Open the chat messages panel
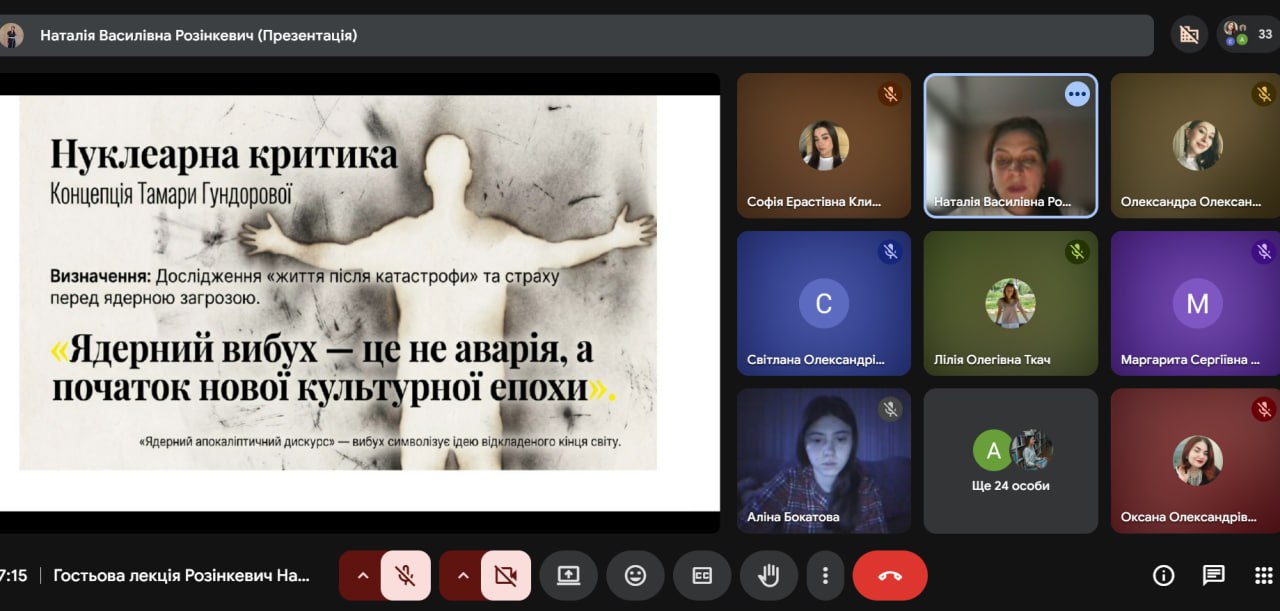This screenshot has width=1280, height=611. coord(1213,575)
